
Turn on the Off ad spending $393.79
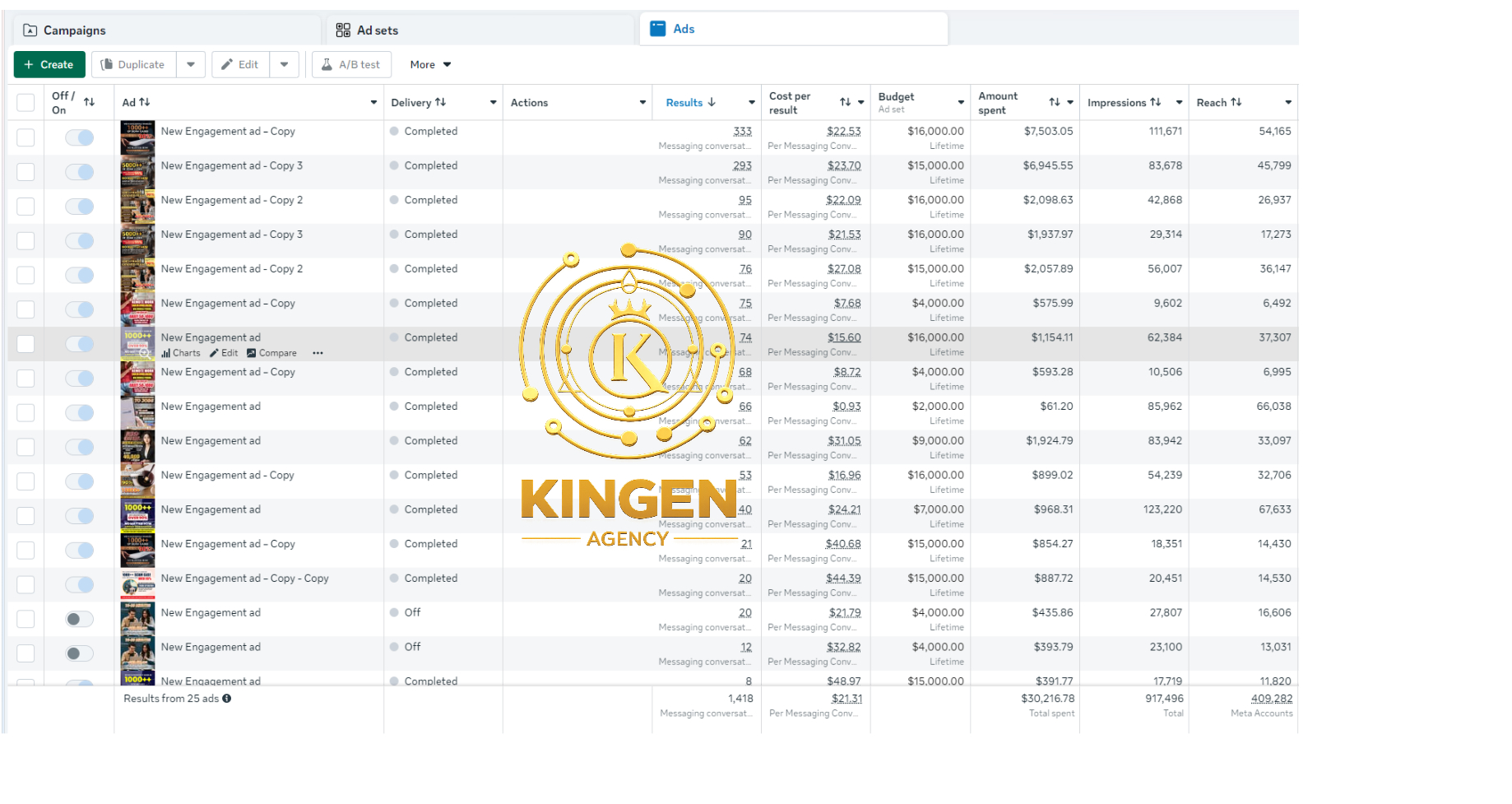(x=80, y=654)
